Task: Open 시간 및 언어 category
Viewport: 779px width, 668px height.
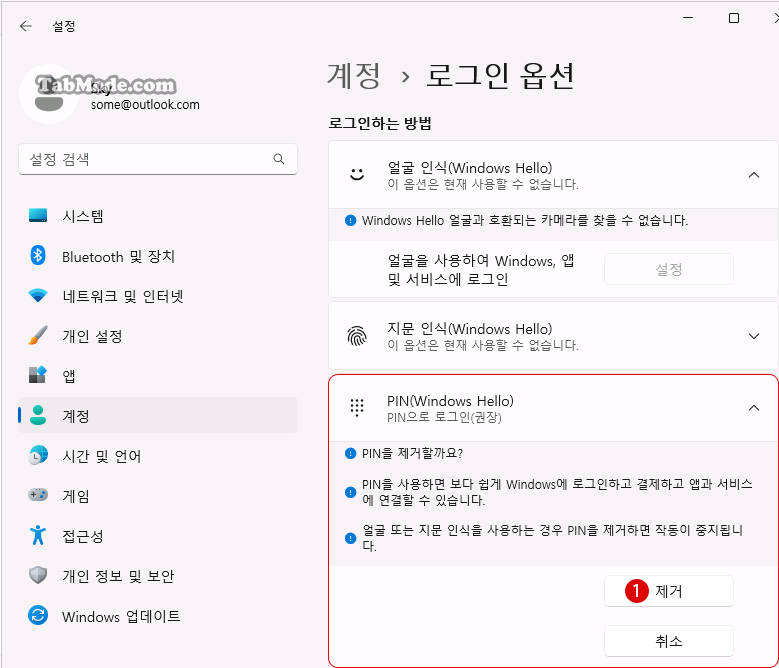Action: 158,455
